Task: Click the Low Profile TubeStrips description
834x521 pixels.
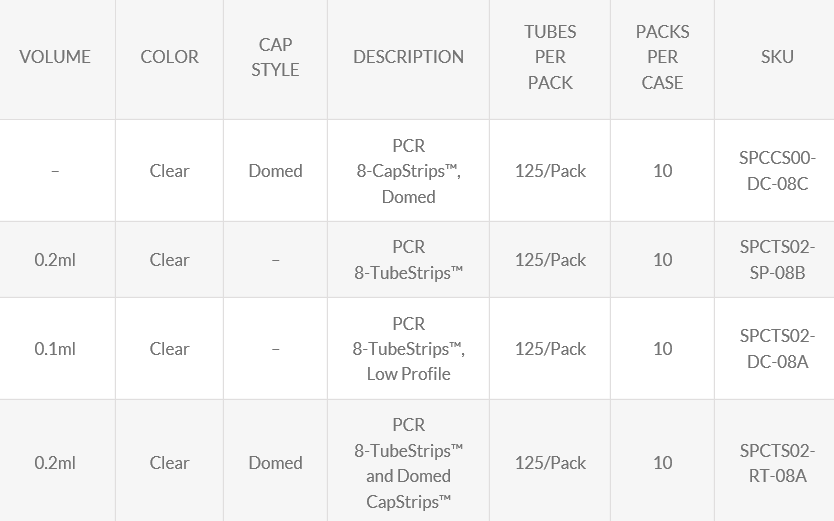Action: tap(408, 349)
